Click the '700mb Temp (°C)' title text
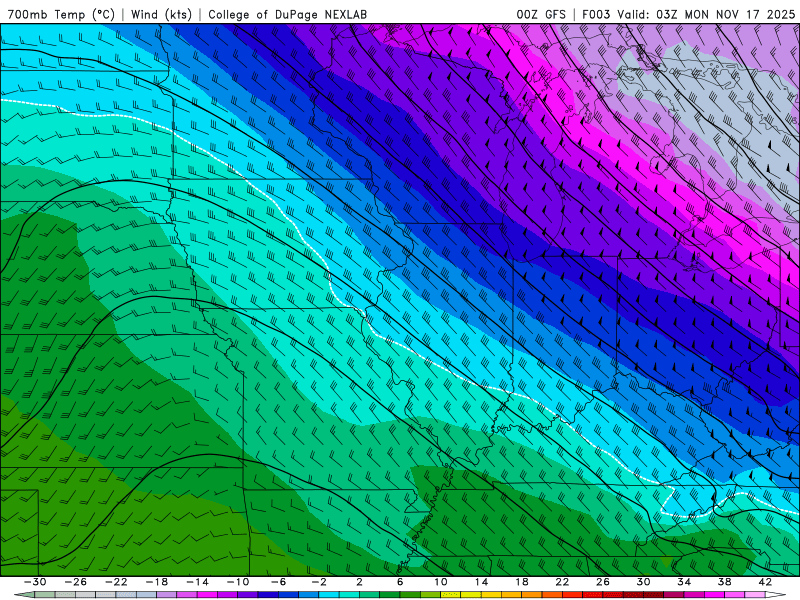Screen dimensions: 800x600 point(61,15)
